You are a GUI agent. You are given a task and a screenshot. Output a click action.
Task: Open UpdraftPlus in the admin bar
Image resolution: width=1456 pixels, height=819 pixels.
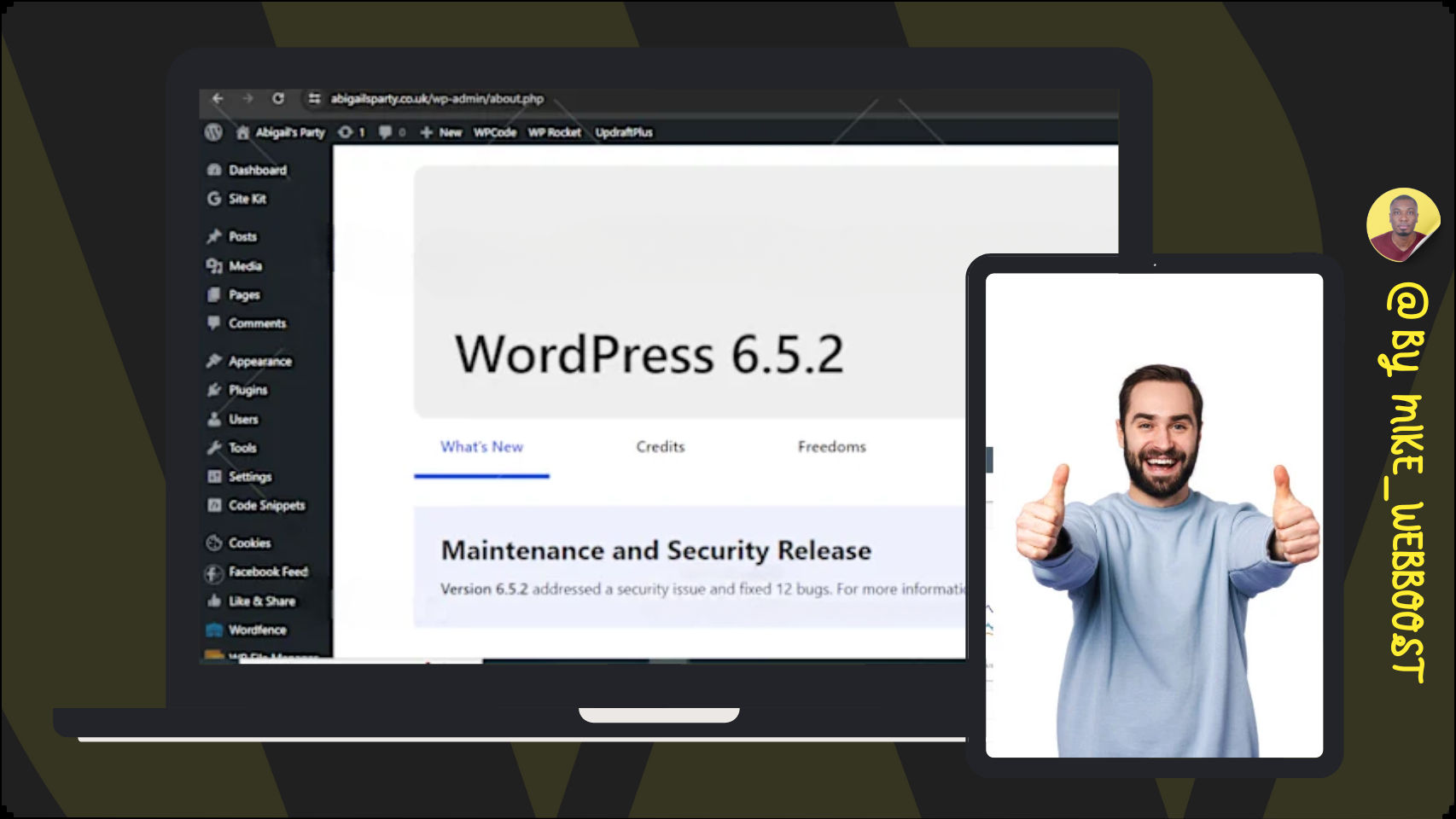[624, 132]
